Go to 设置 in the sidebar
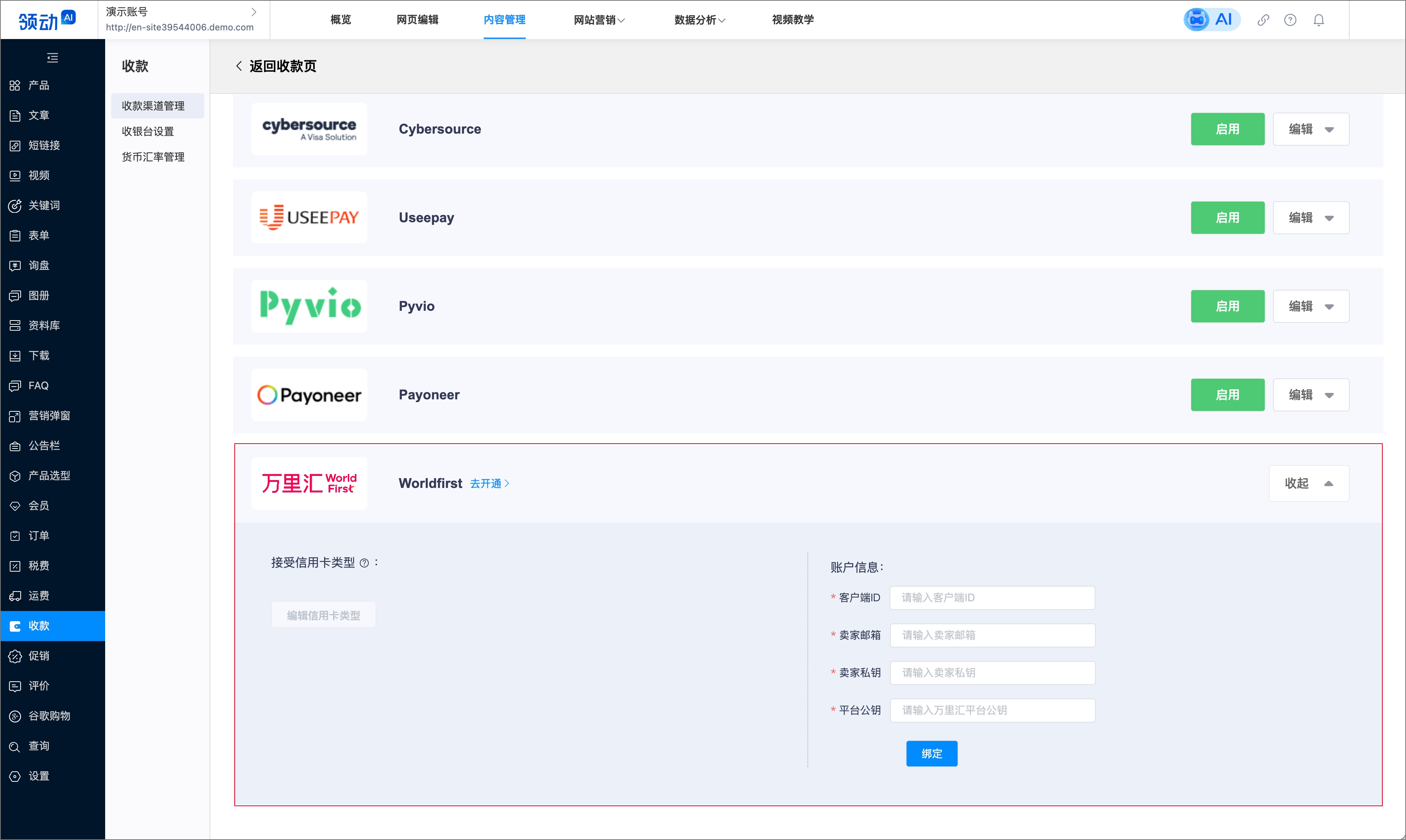The height and width of the screenshot is (840, 1406). point(39,776)
